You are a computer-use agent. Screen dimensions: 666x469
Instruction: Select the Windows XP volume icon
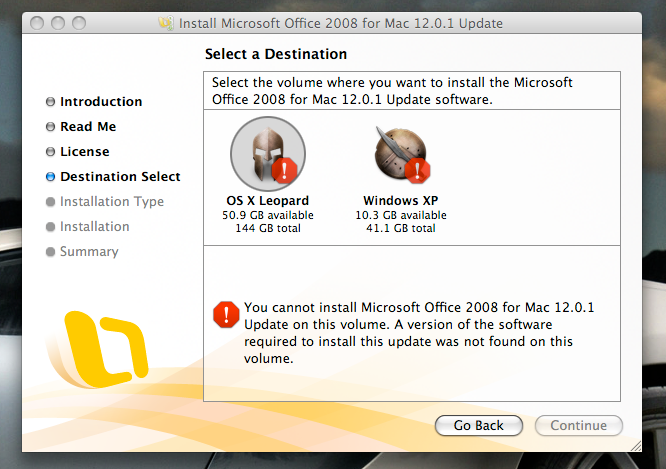tap(401, 155)
